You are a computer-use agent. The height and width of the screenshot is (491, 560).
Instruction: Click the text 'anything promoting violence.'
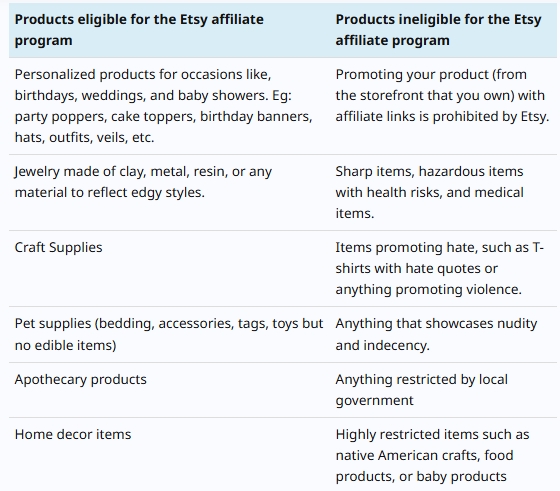(x=429, y=290)
